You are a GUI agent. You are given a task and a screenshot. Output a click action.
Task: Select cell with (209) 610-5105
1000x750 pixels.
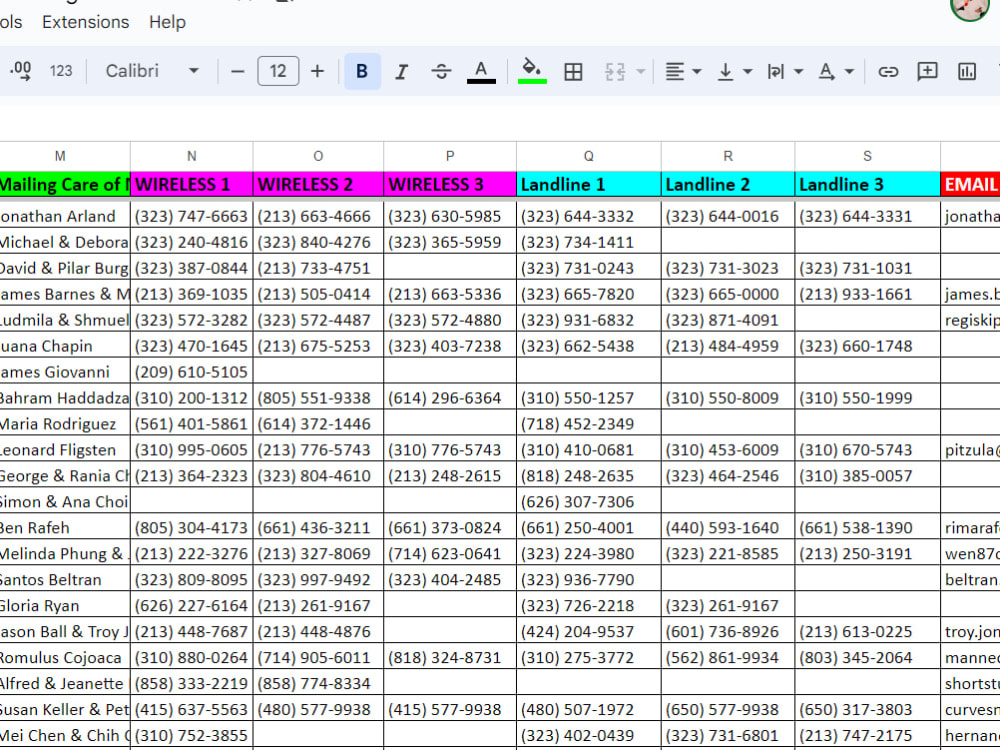coord(191,372)
